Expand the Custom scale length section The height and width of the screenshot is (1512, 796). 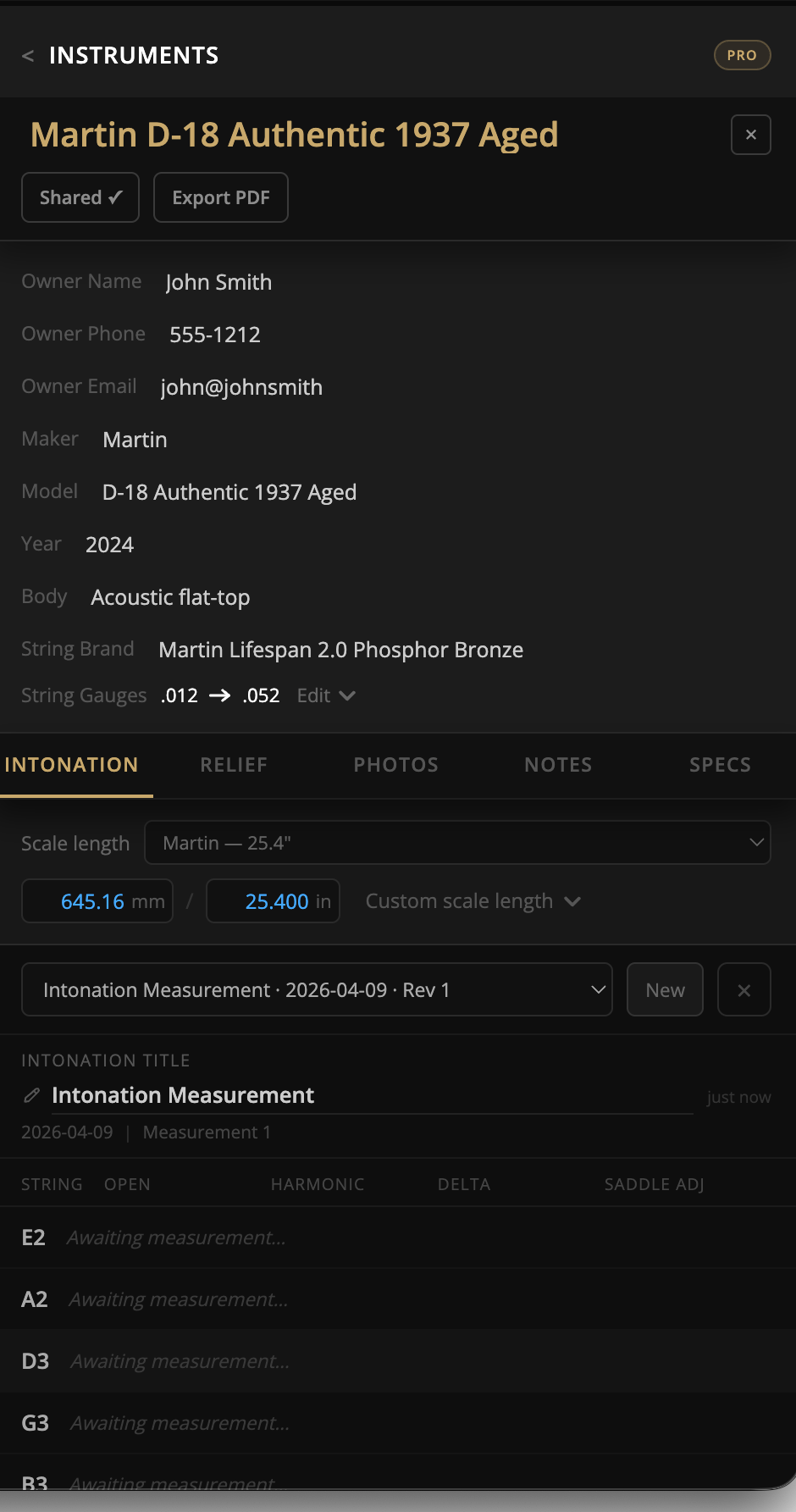click(473, 901)
